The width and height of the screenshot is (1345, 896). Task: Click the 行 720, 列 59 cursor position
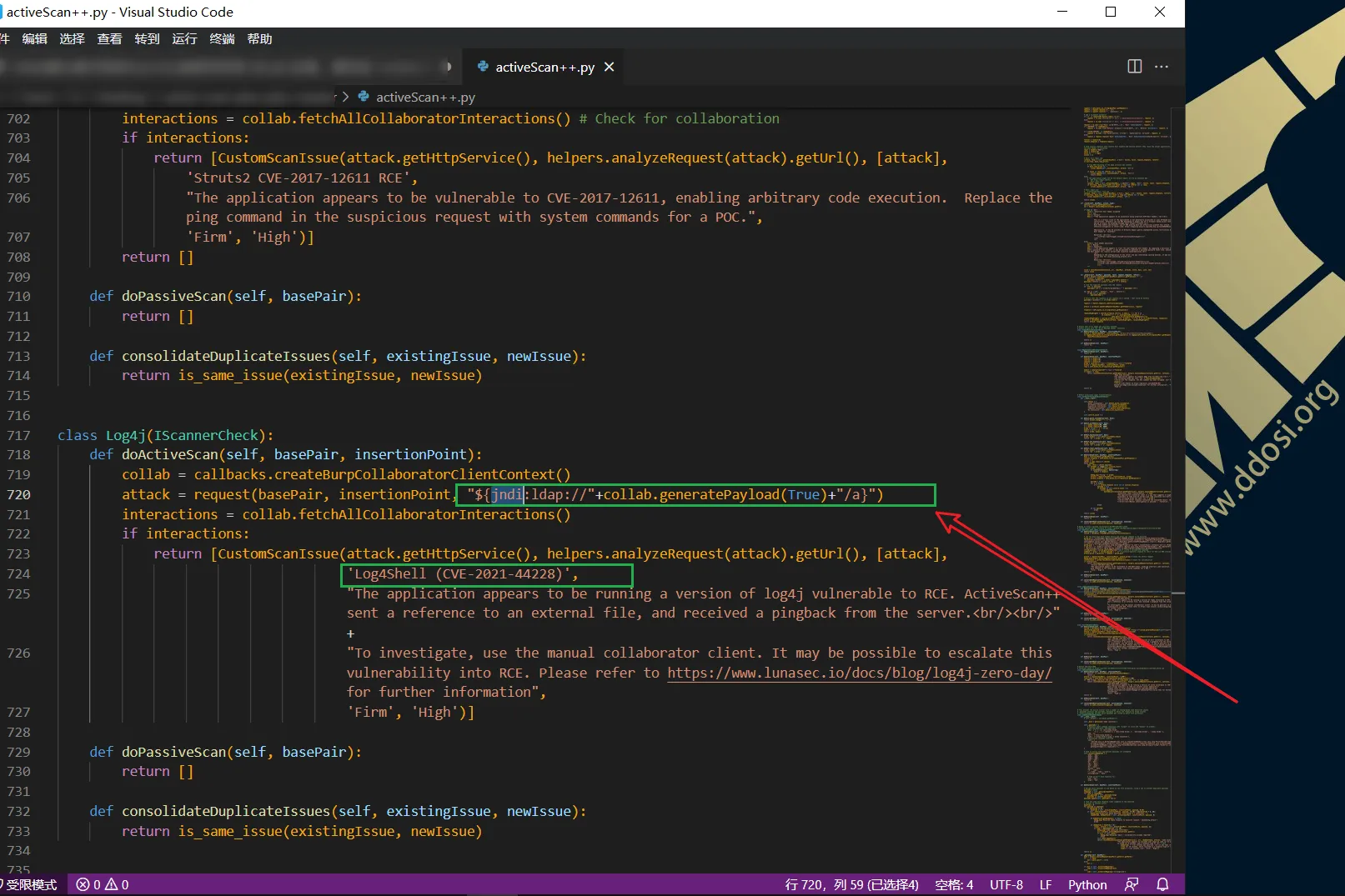pyautogui.click(x=851, y=885)
